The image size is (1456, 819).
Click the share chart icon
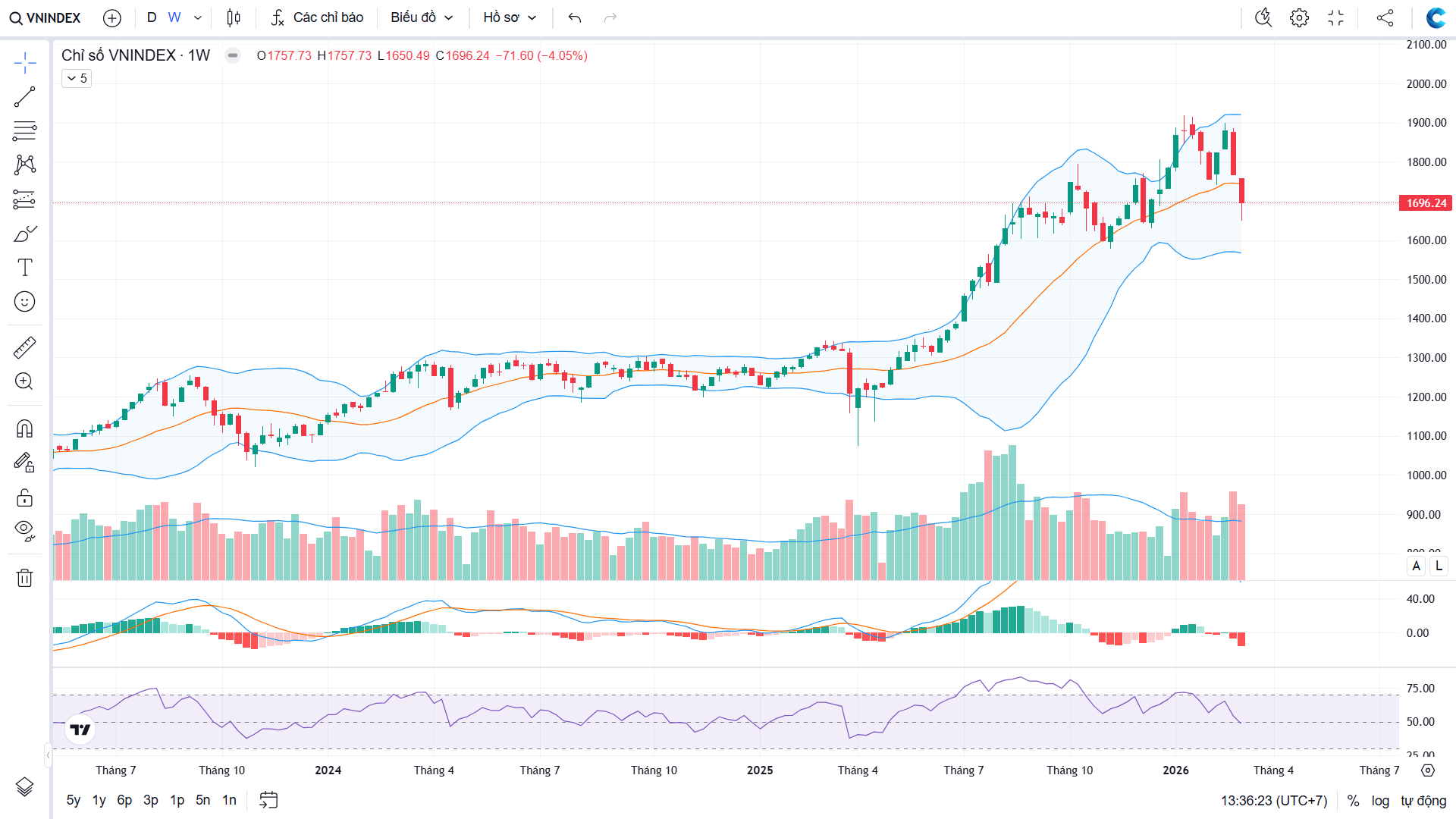pyautogui.click(x=1385, y=17)
